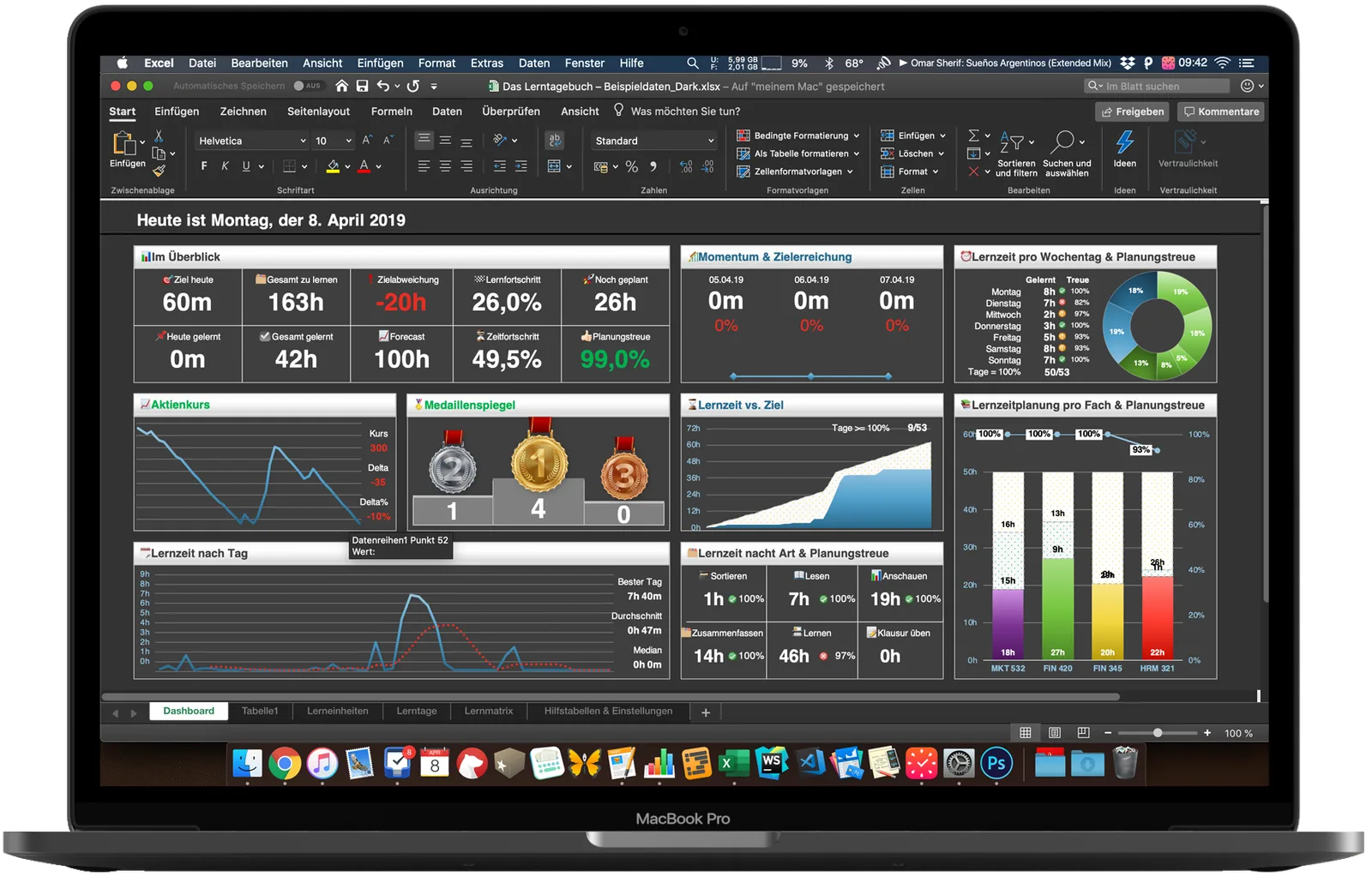Viewport: 1372px width, 877px height.
Task: Click the Undo arrow icon
Action: point(383,86)
